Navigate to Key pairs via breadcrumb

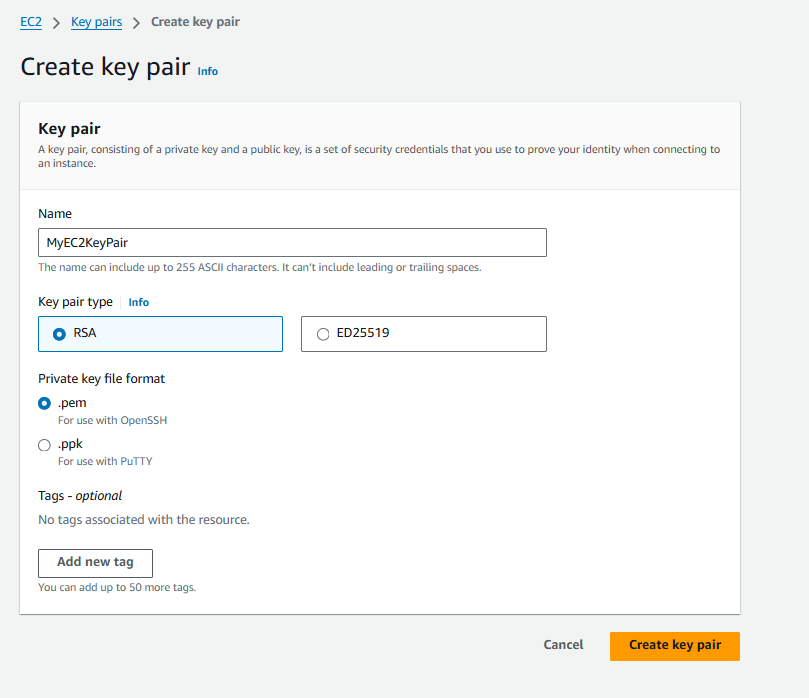[x=96, y=21]
